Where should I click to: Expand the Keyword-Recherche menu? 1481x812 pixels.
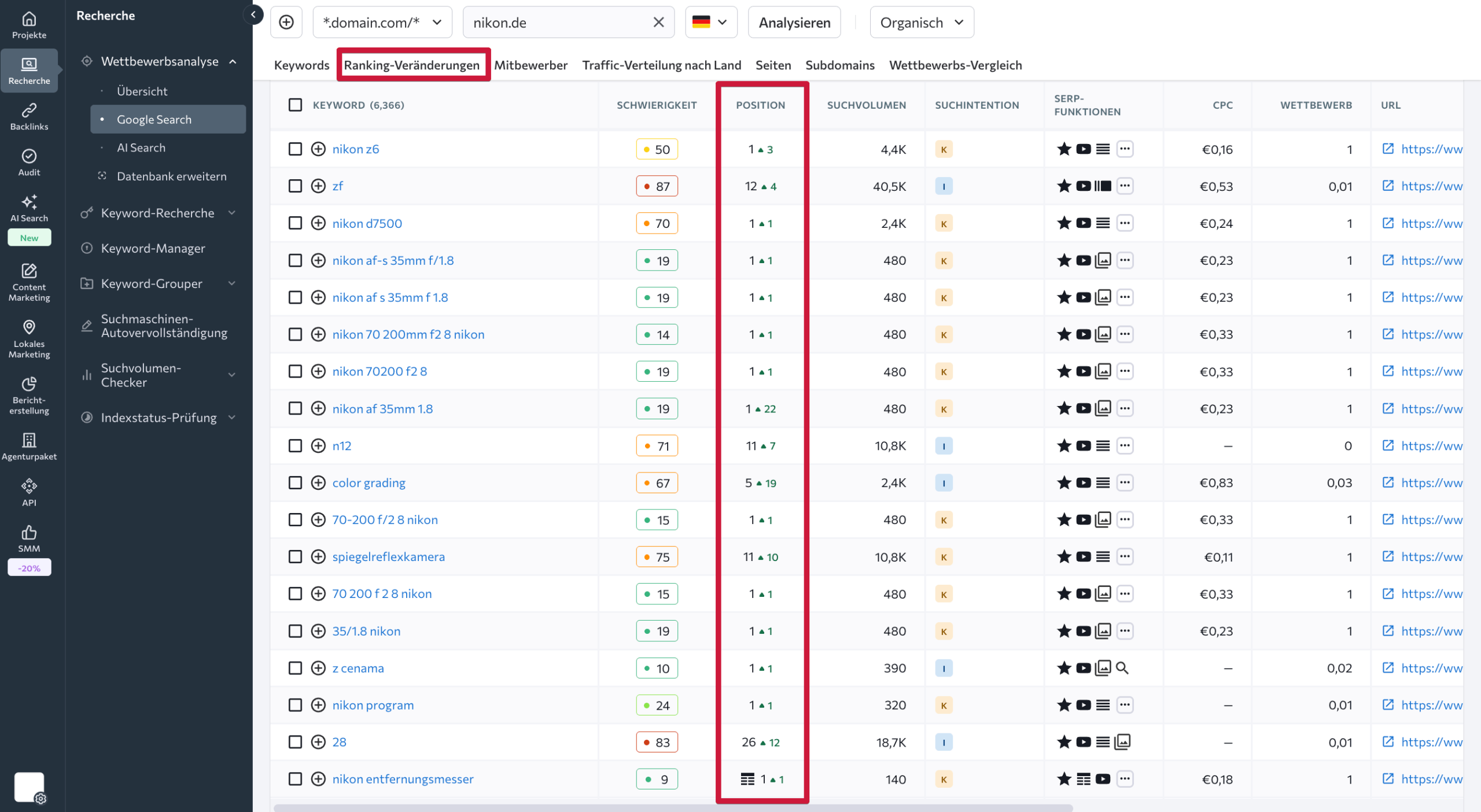pyautogui.click(x=157, y=212)
